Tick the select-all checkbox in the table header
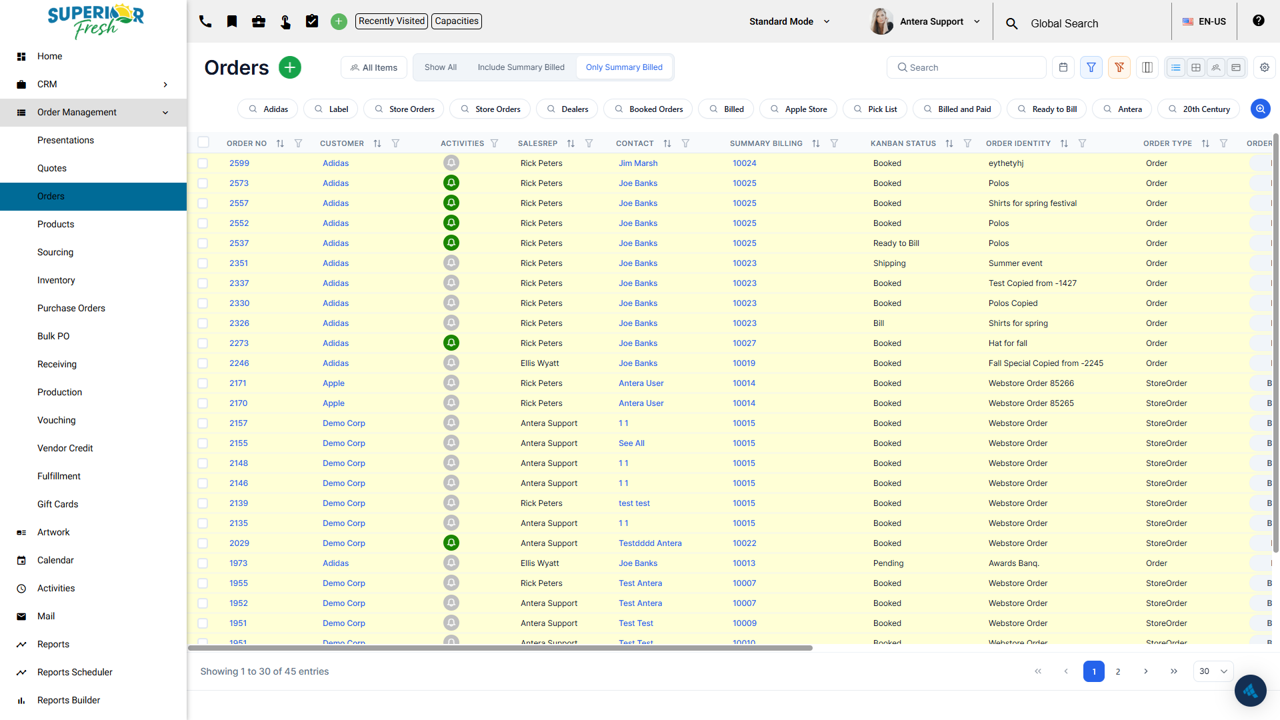The width and height of the screenshot is (1280, 720). click(203, 143)
